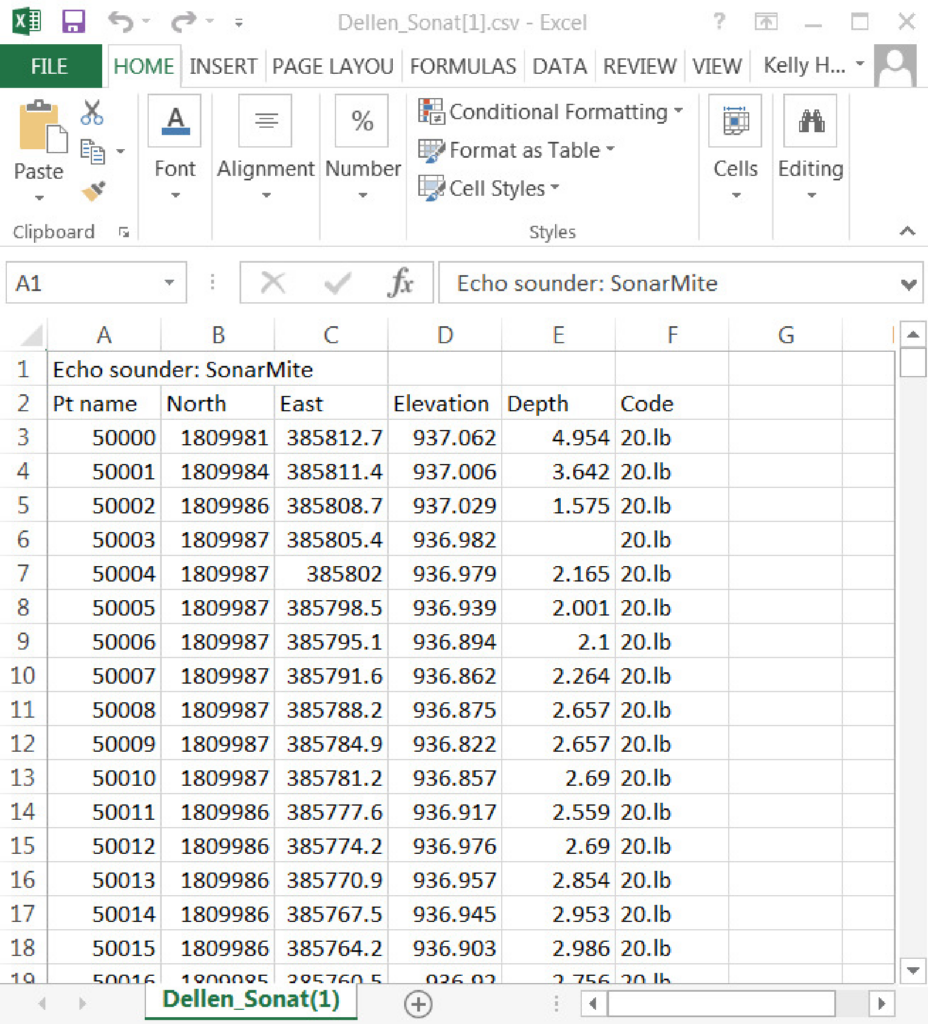
Task: Click the horizontal scroll left arrow
Action: [593, 1003]
